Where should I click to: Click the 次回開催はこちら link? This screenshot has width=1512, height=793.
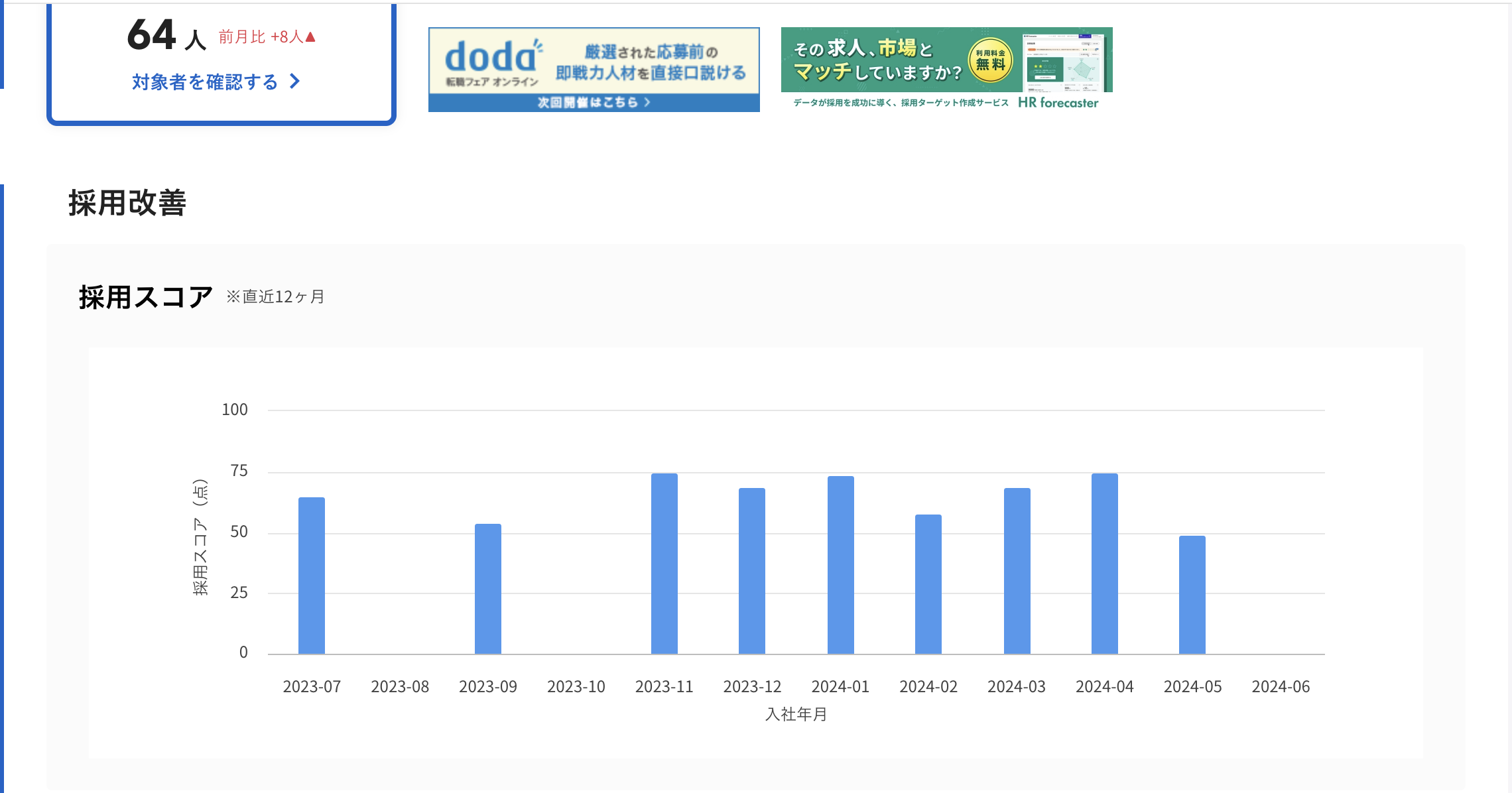click(587, 102)
